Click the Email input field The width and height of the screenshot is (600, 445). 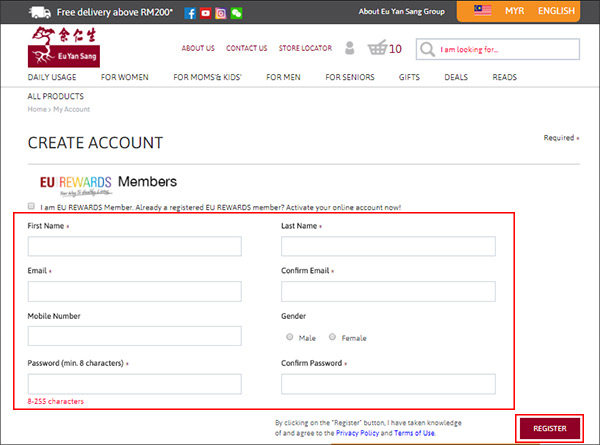tap(135, 292)
